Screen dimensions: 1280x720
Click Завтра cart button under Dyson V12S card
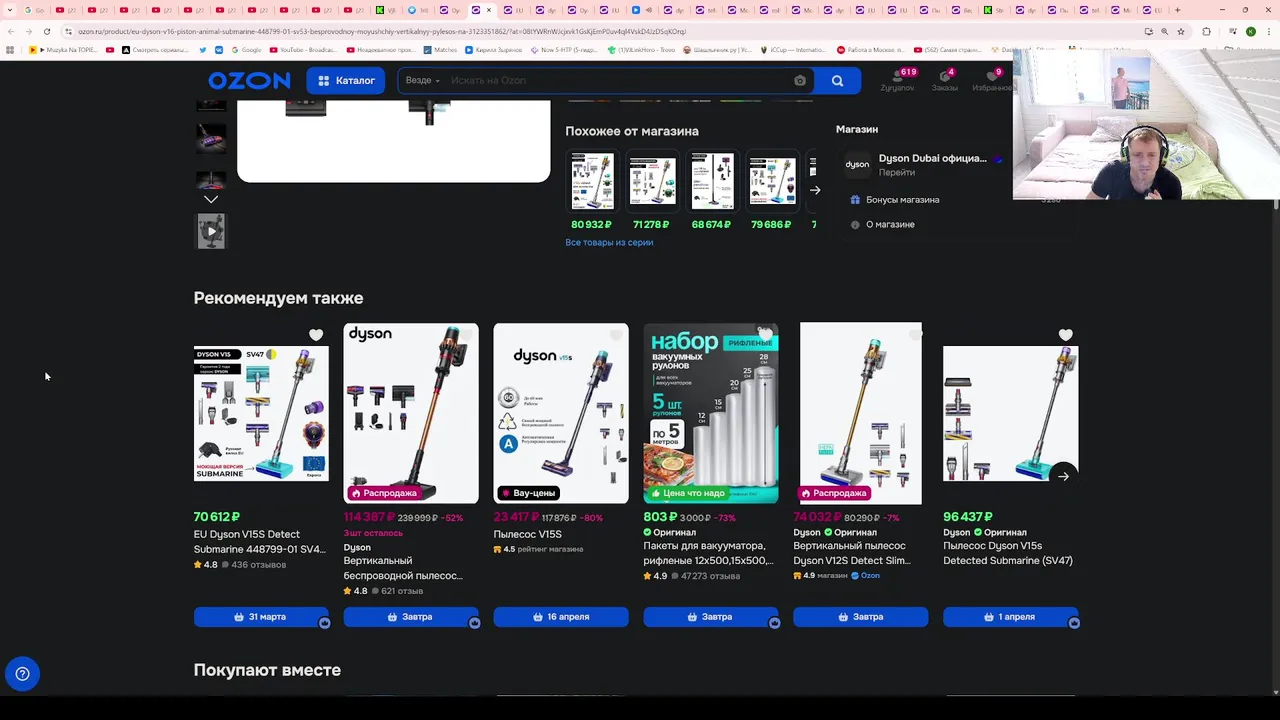tap(861, 617)
